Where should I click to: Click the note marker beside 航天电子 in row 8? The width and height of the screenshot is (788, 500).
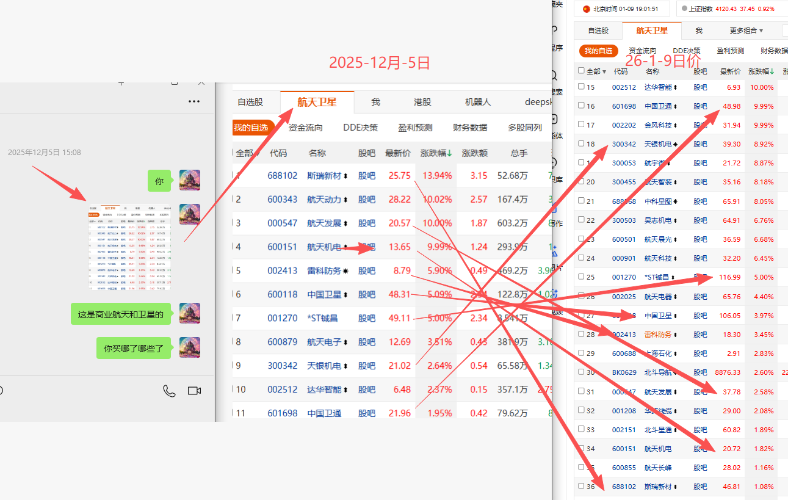pos(346,342)
